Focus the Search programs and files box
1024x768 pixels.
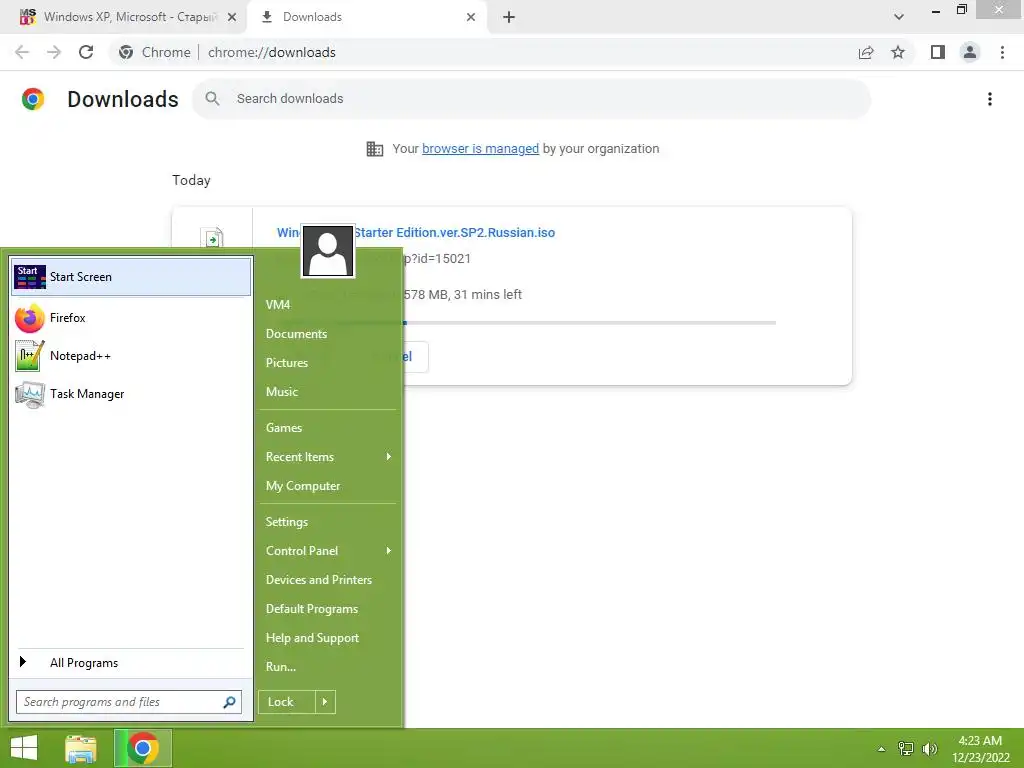[x=129, y=702]
